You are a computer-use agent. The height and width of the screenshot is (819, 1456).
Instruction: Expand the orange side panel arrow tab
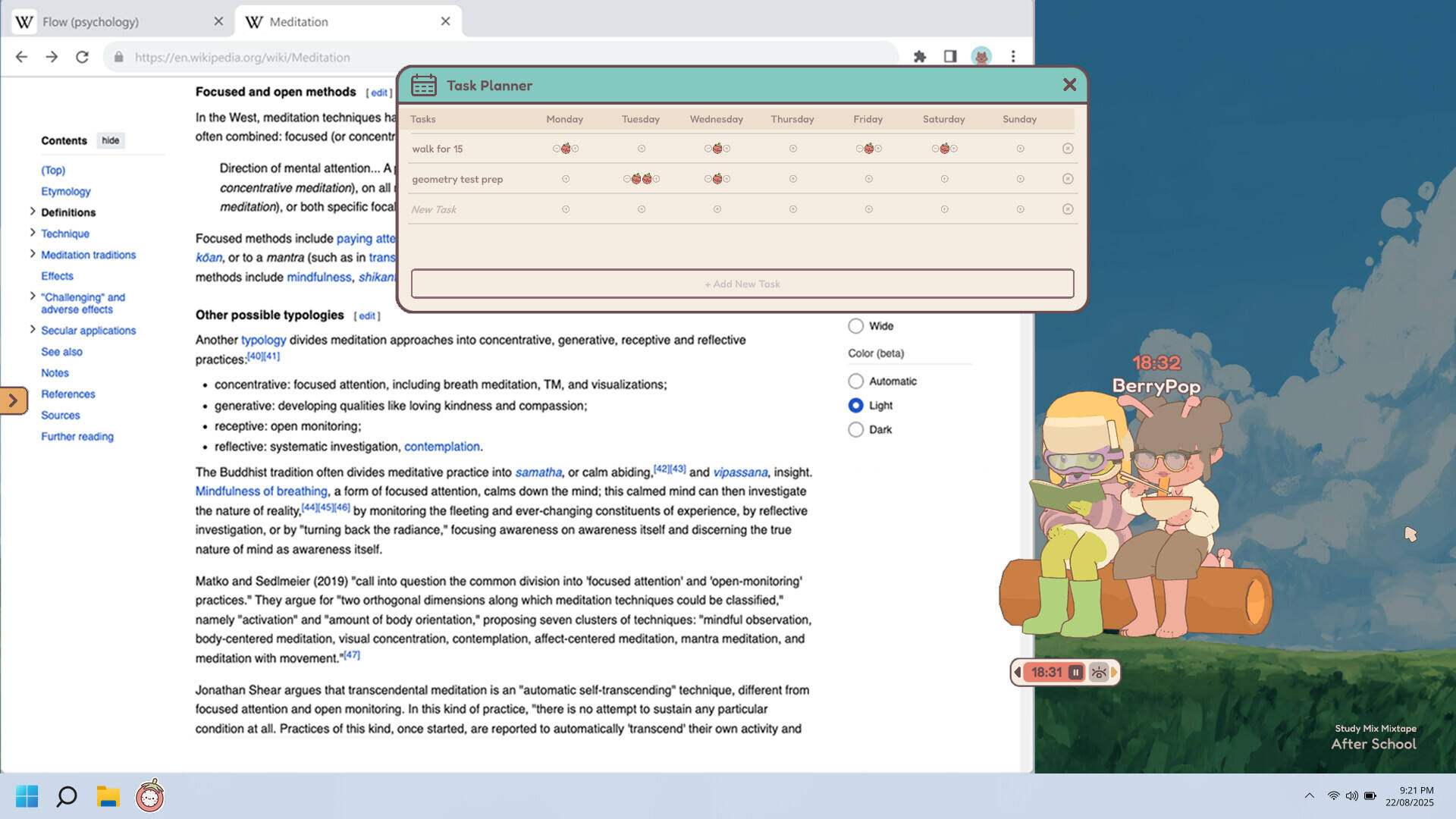14,400
